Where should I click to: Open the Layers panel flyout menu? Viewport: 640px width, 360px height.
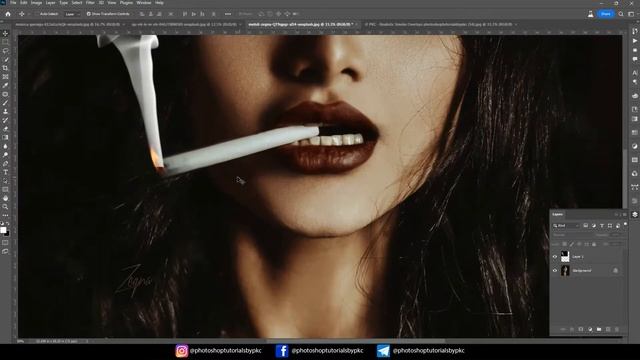[x=624, y=214]
